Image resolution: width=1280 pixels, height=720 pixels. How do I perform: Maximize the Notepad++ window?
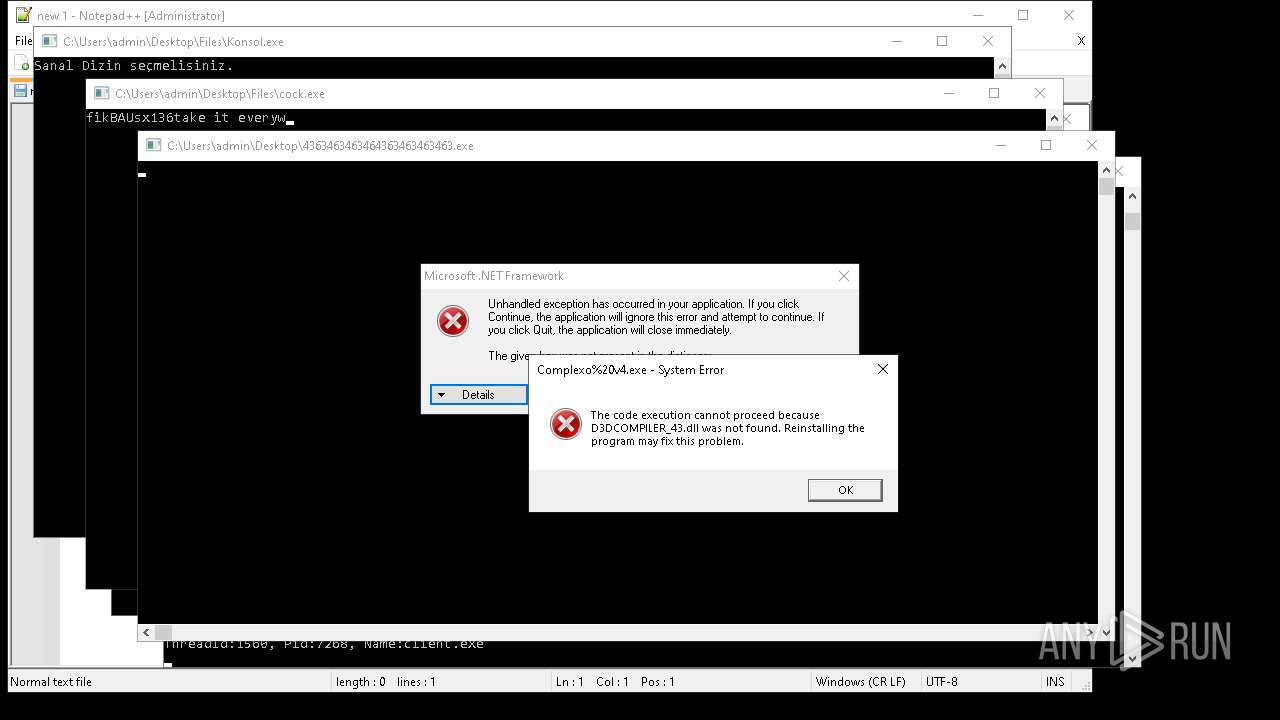(x=1023, y=15)
